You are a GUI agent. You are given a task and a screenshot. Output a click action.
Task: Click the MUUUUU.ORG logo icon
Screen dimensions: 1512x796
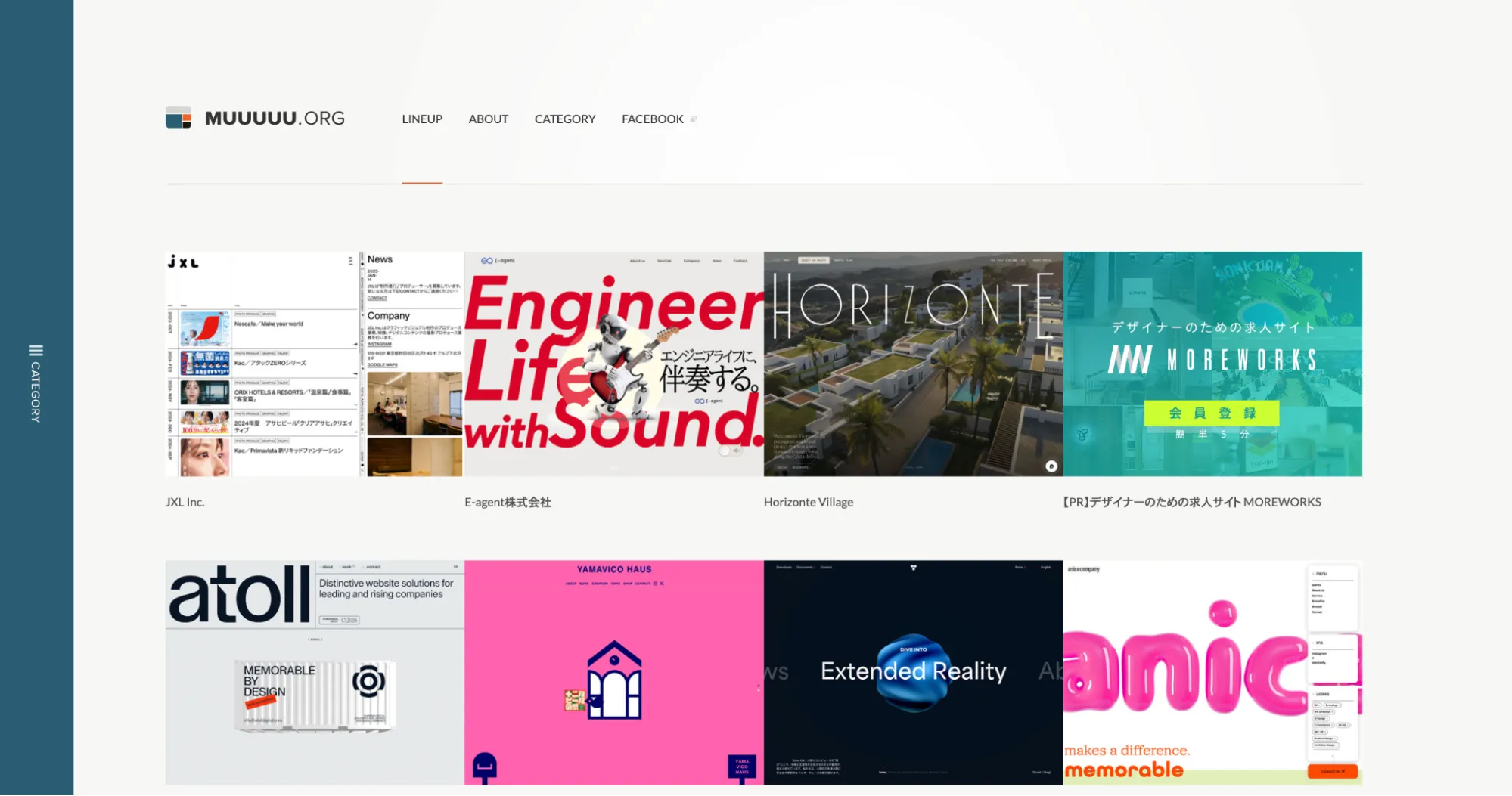(x=179, y=118)
